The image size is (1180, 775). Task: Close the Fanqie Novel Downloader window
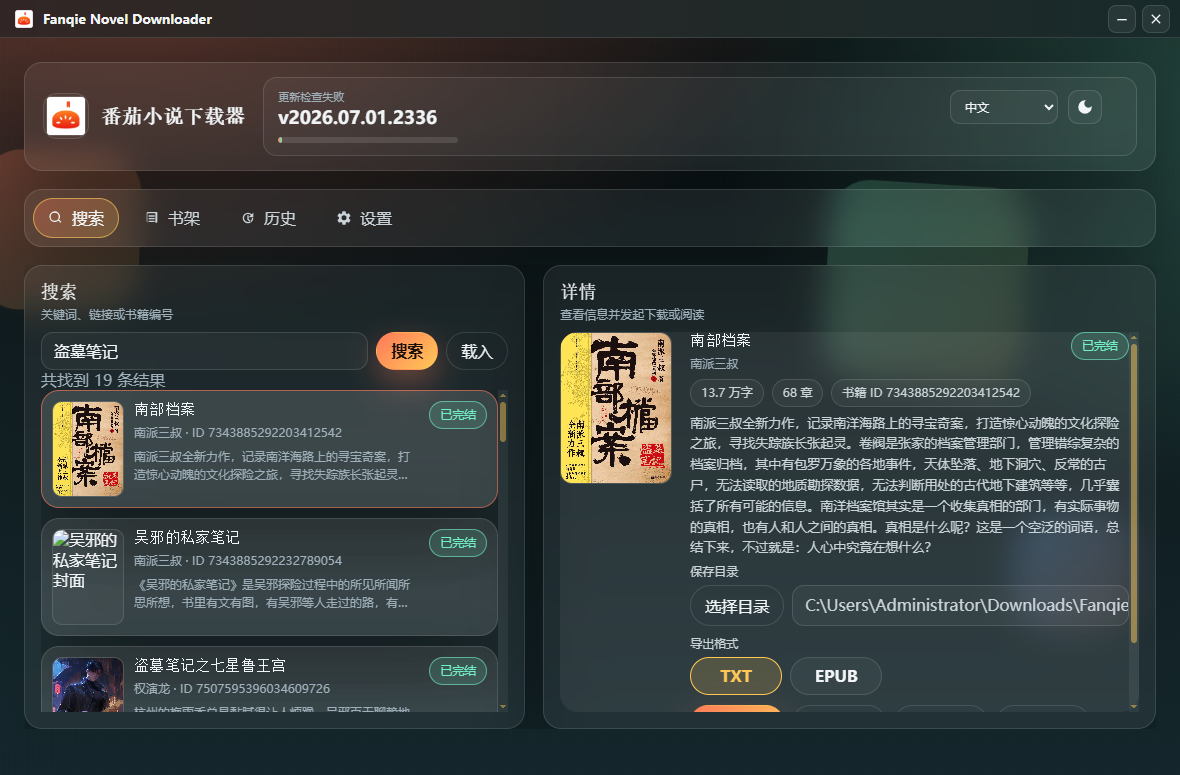coord(1155,19)
